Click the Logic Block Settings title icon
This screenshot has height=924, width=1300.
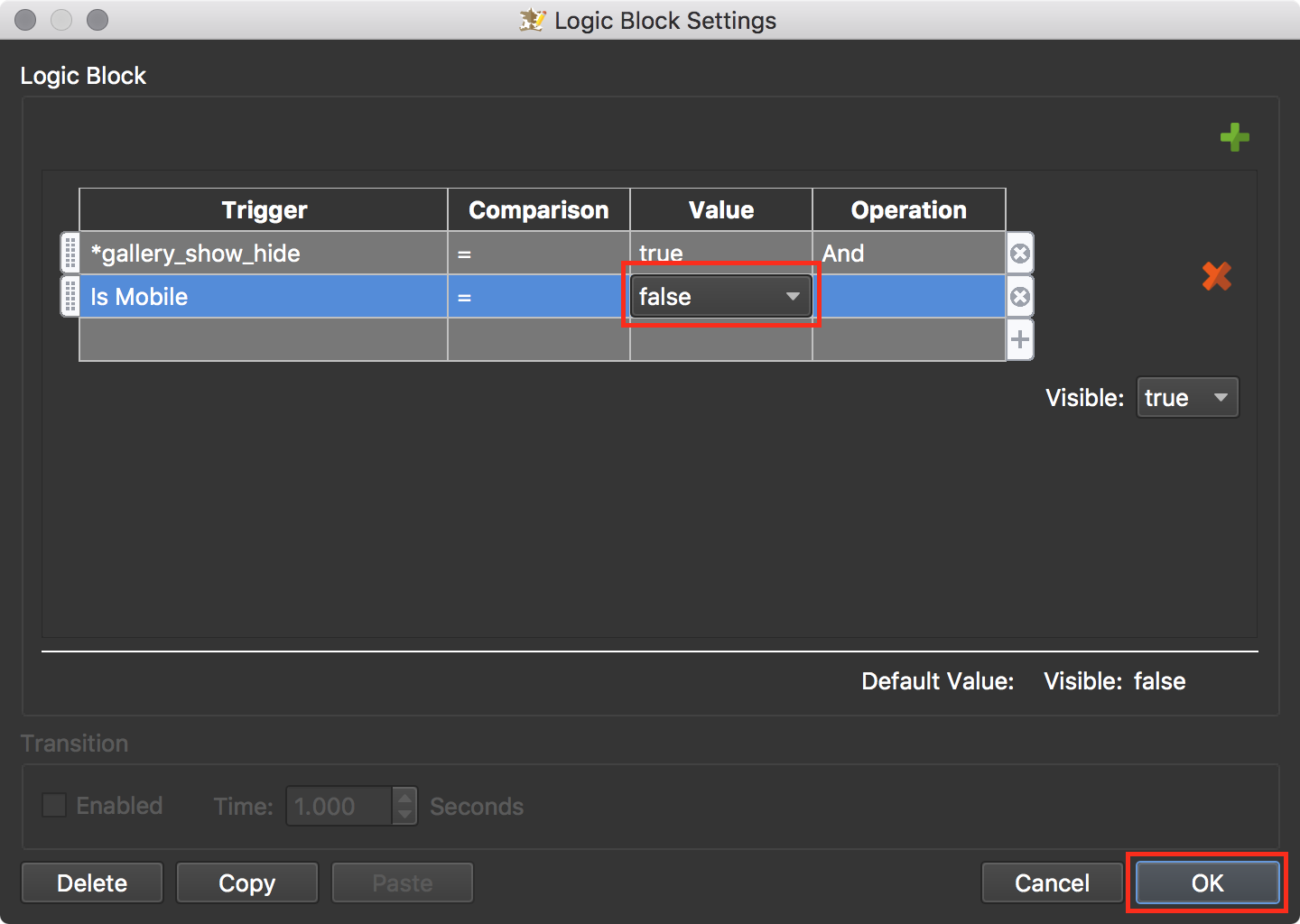(x=533, y=20)
